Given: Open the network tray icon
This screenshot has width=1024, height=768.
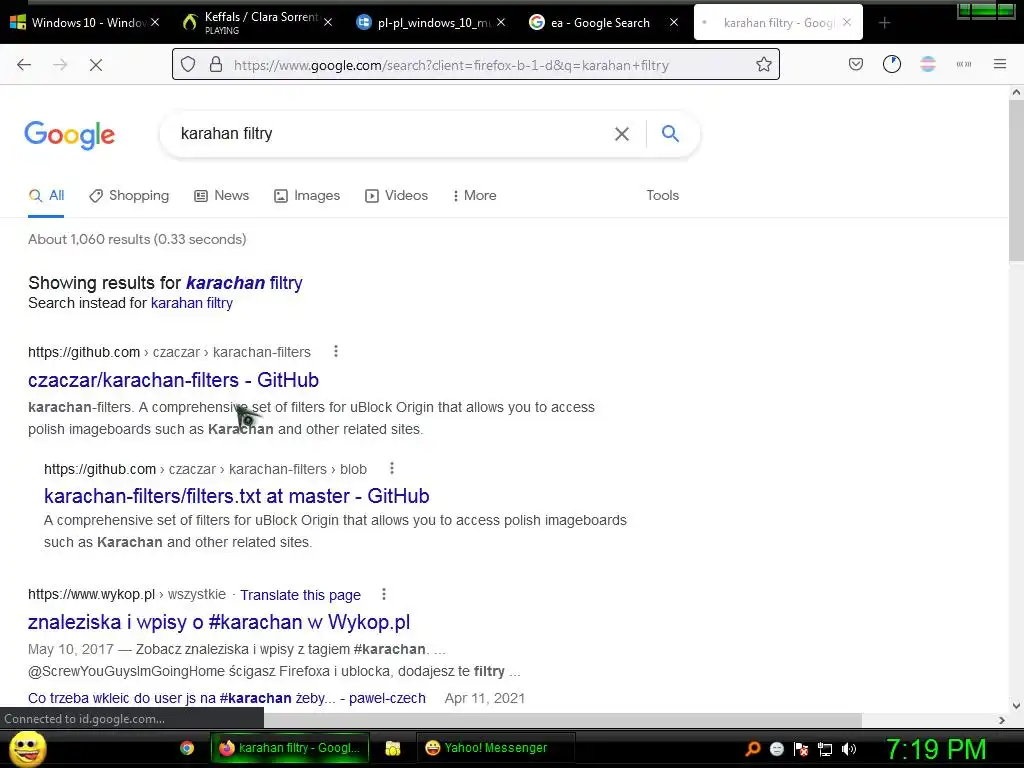Looking at the screenshot, I should [x=825, y=749].
